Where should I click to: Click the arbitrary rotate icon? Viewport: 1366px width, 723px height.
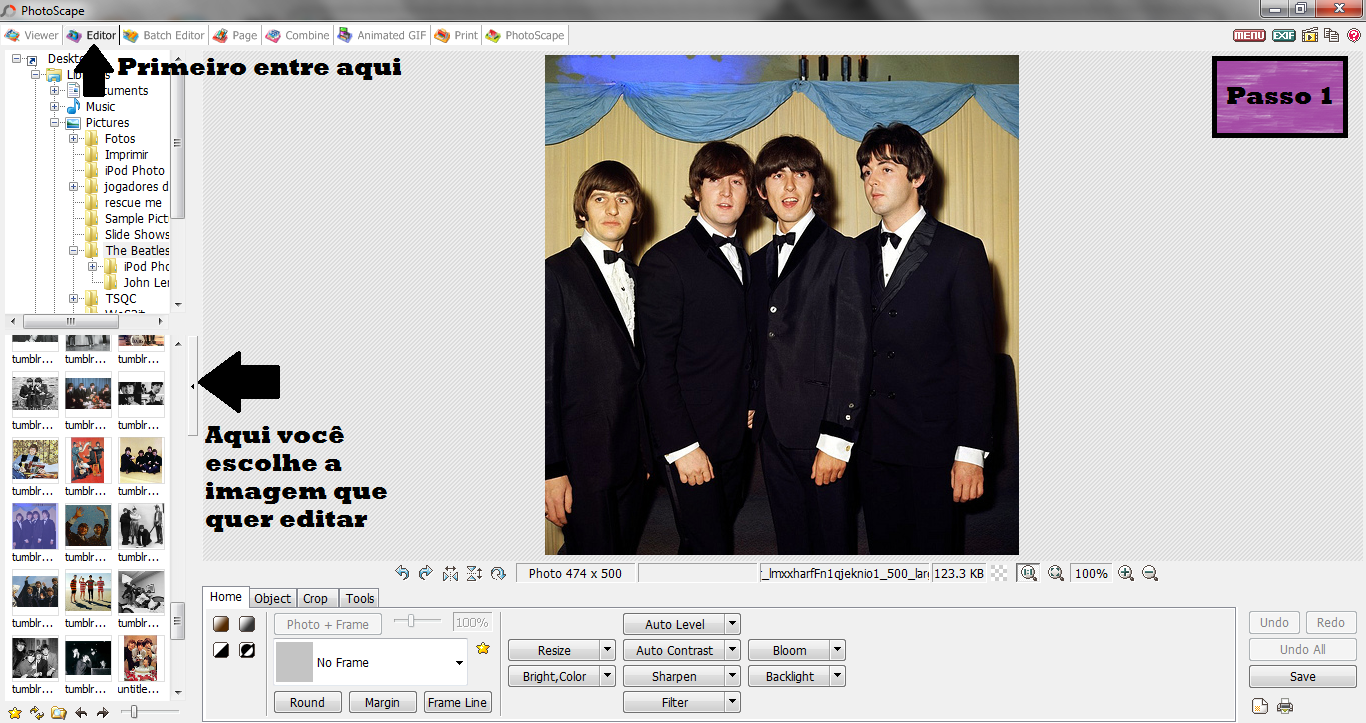[498, 573]
